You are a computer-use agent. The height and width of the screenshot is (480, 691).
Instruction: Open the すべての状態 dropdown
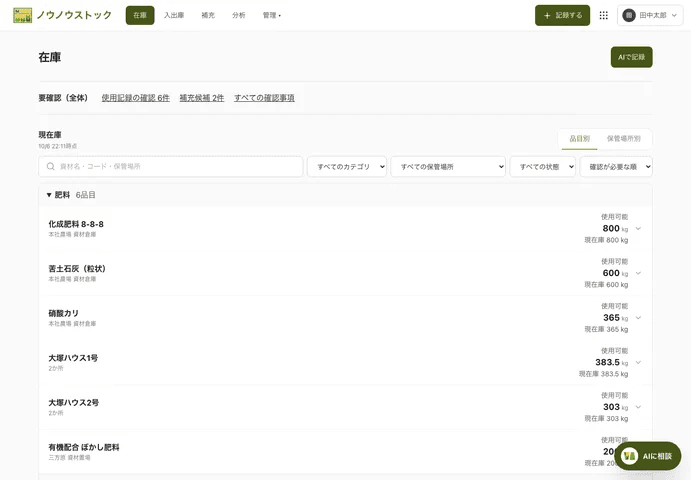point(542,167)
